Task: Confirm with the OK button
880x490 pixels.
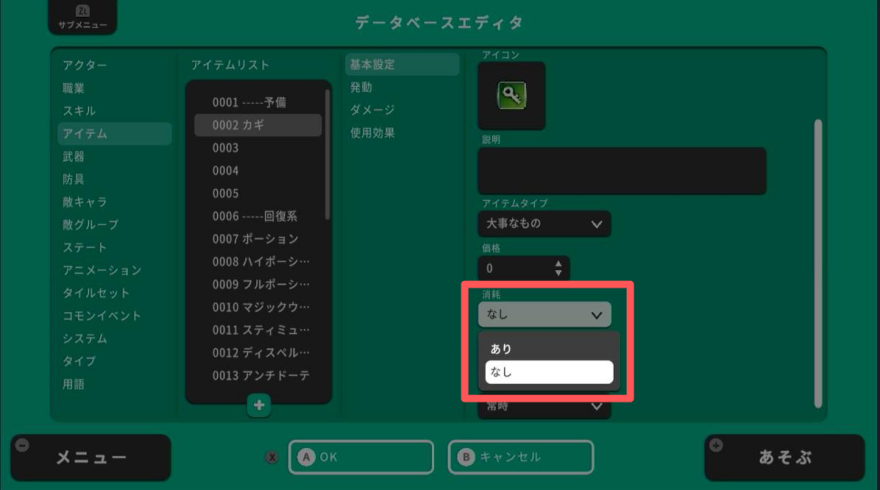Action: [x=361, y=457]
